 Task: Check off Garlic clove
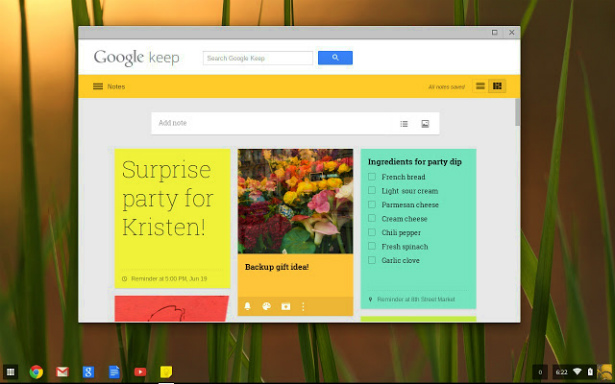[x=372, y=260]
